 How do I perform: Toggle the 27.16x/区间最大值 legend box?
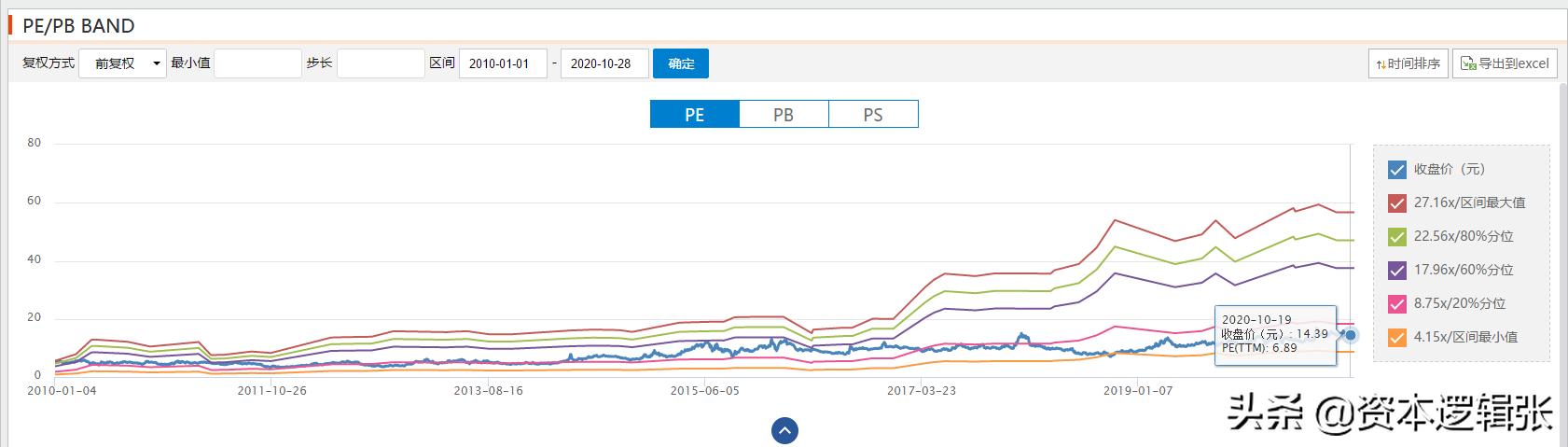(x=1396, y=203)
